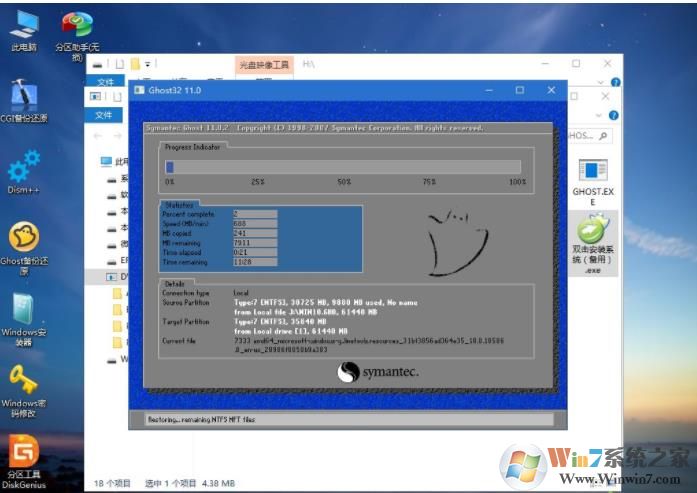Select 双击安装系统 exe file
Screen dimensions: 697x493
[x=593, y=238]
